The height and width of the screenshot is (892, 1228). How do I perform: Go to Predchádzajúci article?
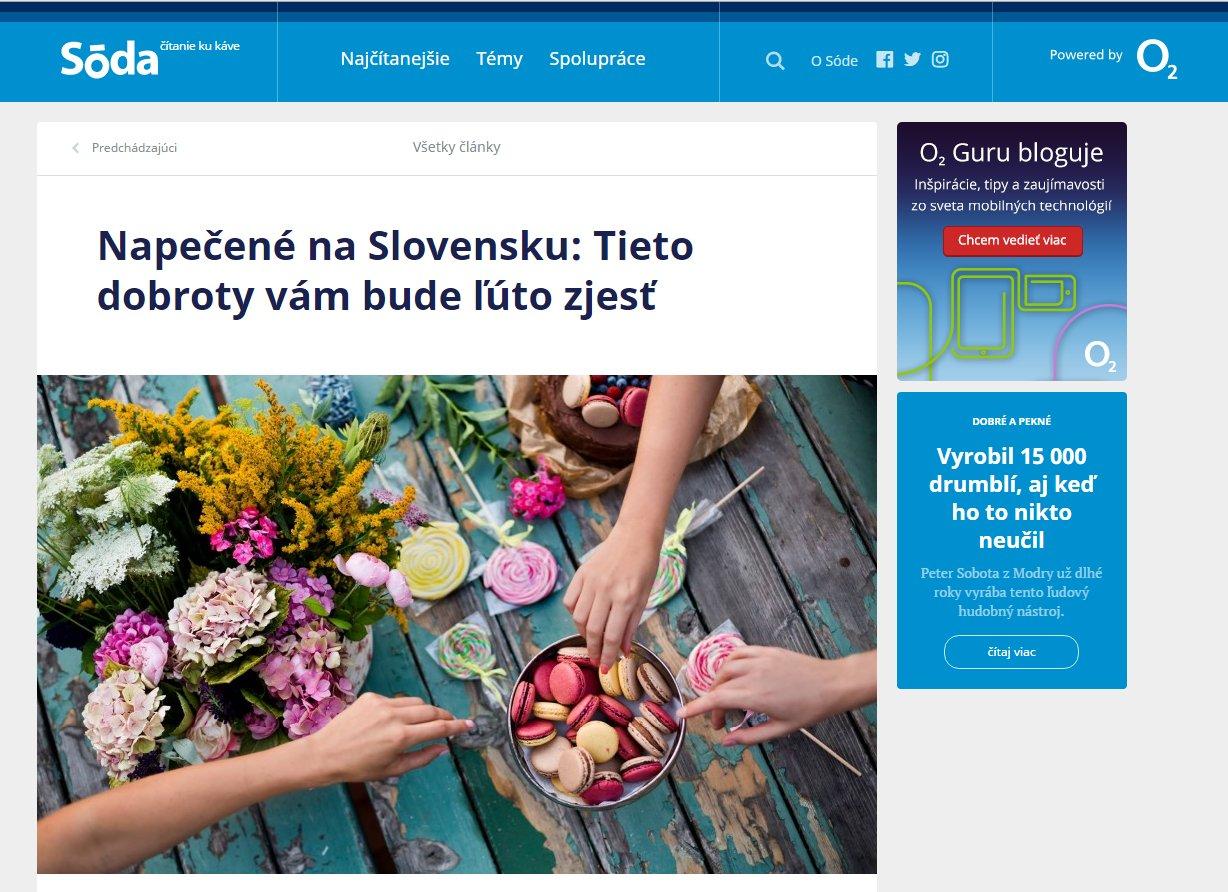click(x=134, y=148)
